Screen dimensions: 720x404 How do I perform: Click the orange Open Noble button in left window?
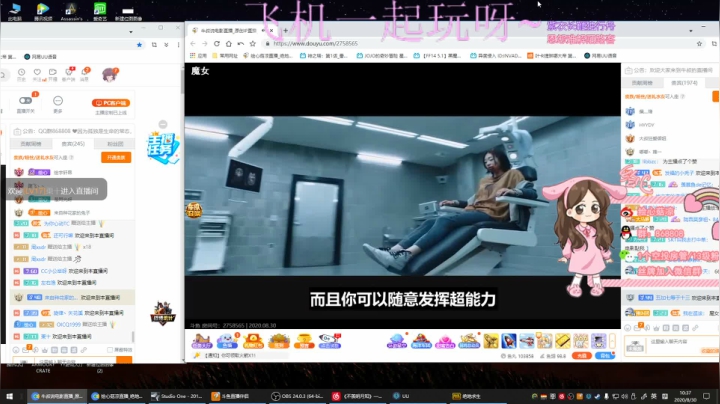tap(116, 157)
